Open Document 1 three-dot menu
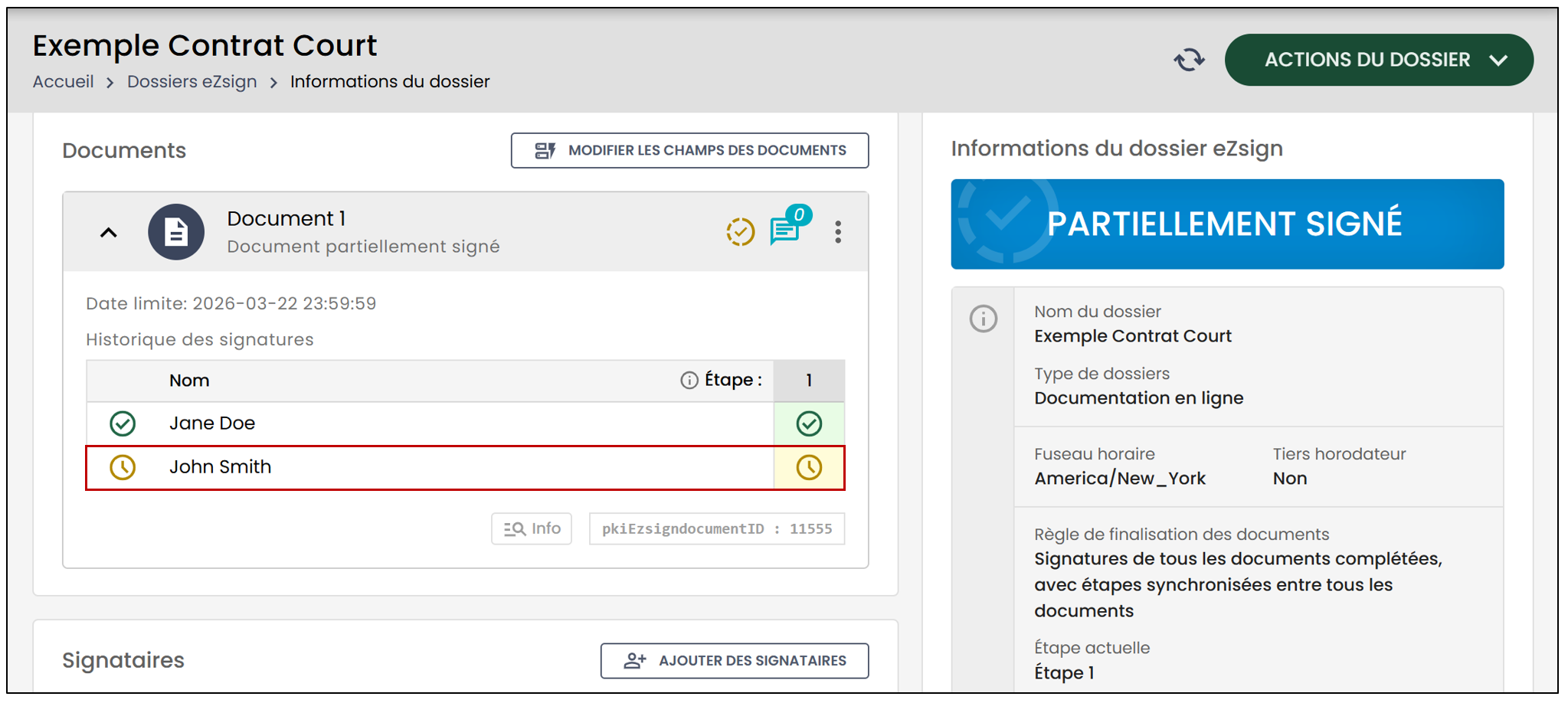The width and height of the screenshot is (1568, 703). pos(838,232)
